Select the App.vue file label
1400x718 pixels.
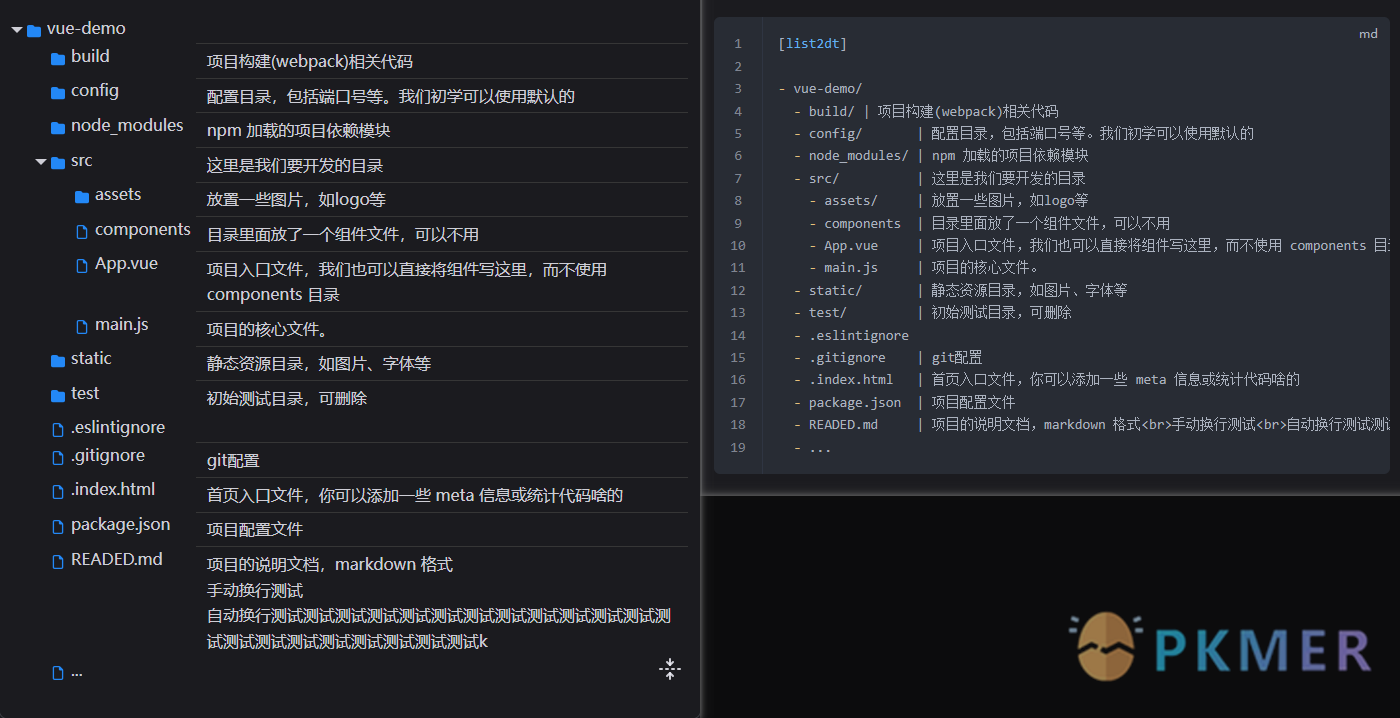click(x=126, y=264)
